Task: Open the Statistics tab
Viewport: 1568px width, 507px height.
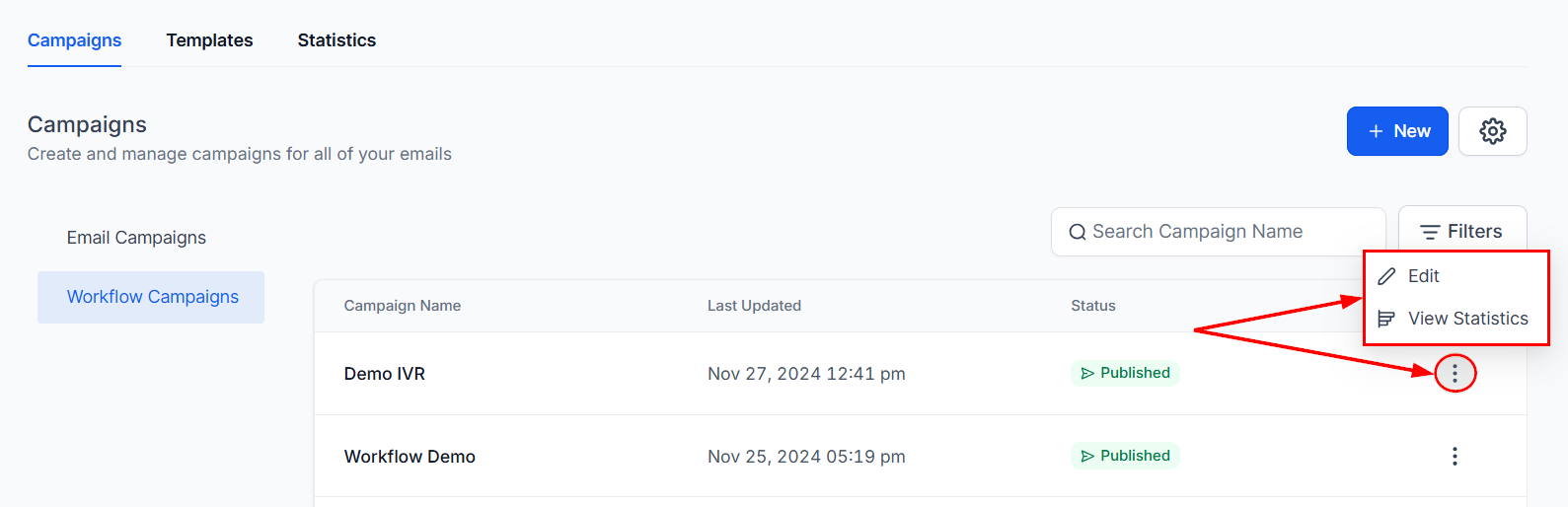Action: point(336,40)
